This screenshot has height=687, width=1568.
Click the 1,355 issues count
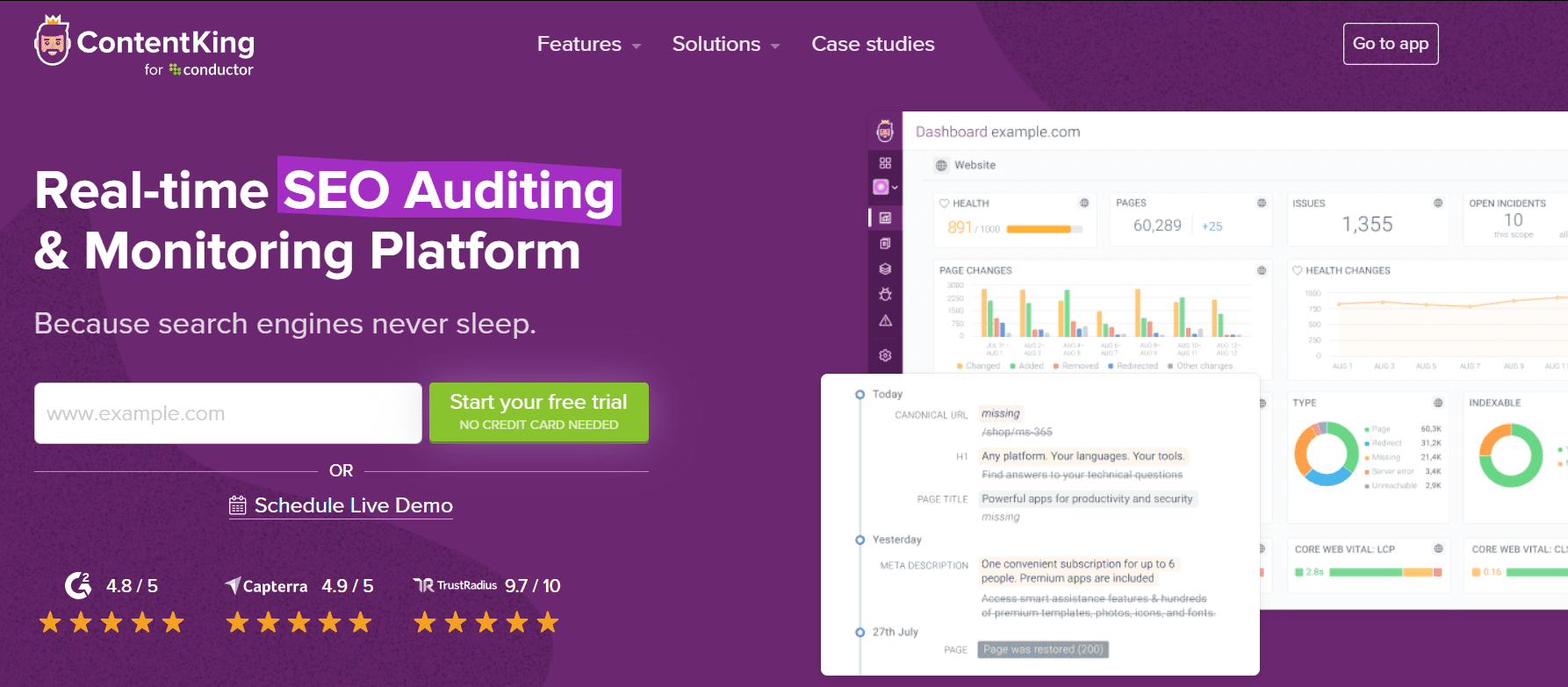click(x=1367, y=225)
